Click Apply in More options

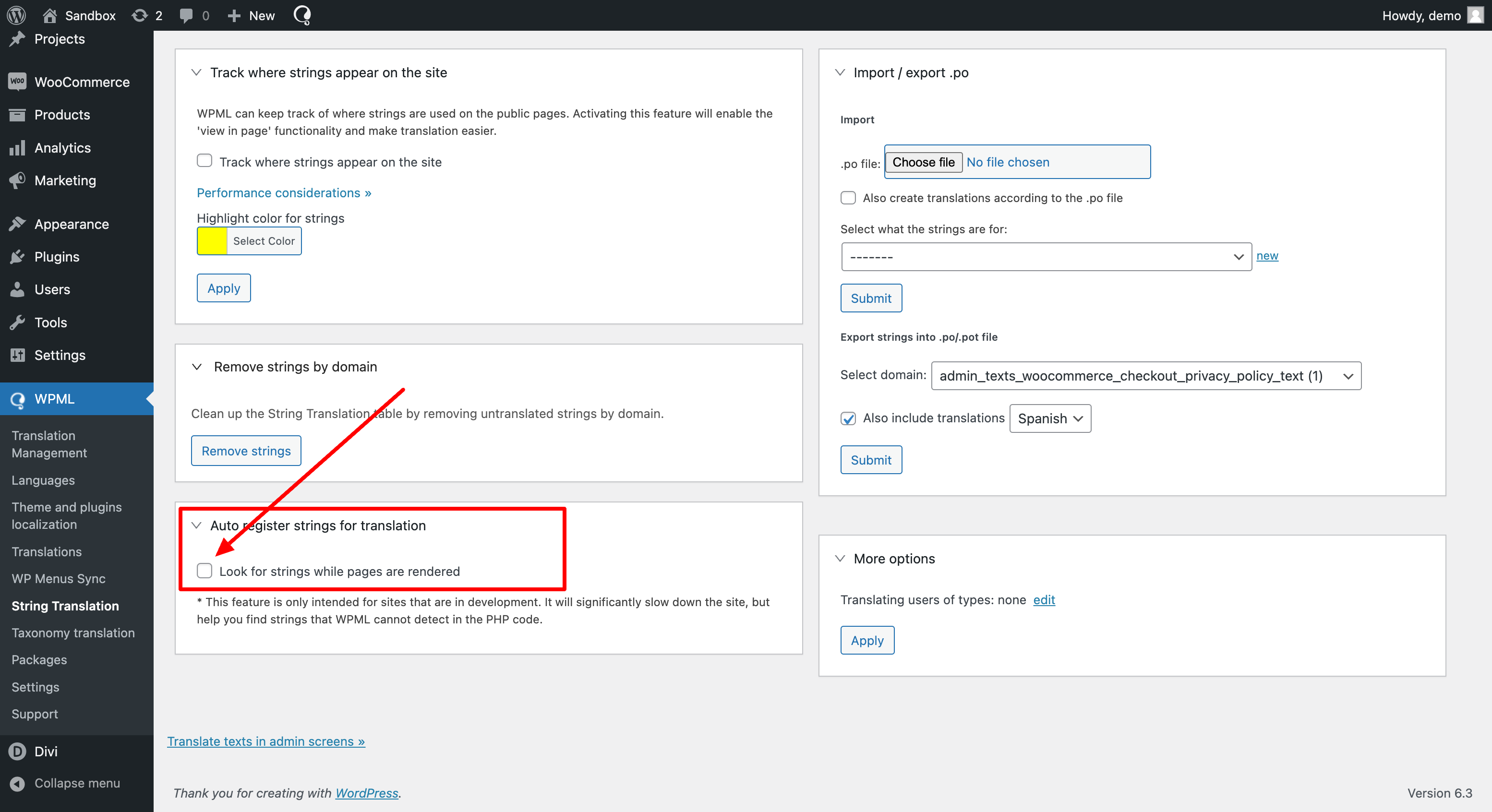(x=867, y=640)
